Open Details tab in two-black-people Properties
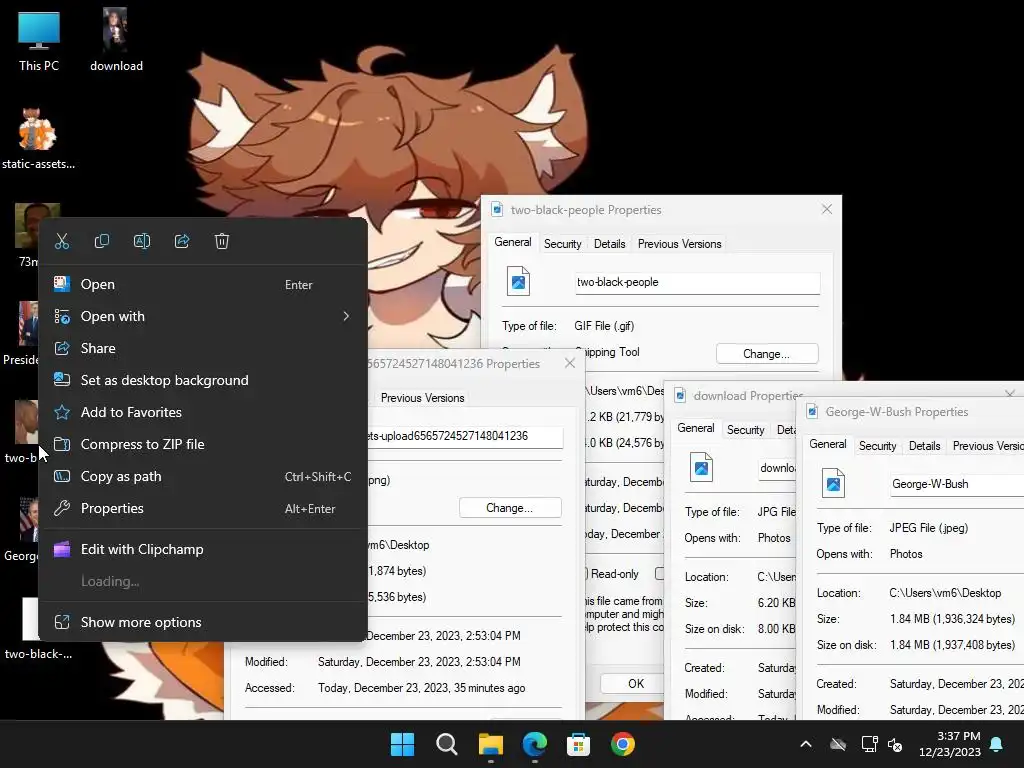1024x768 pixels. (x=609, y=244)
